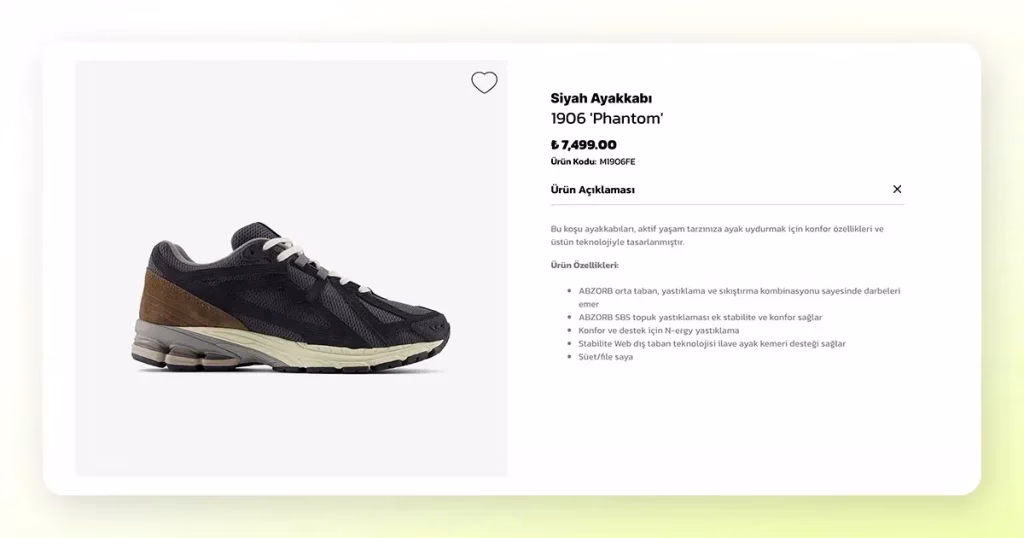
Task: Click the ₺7,499.00 price
Action: pyautogui.click(x=583, y=145)
